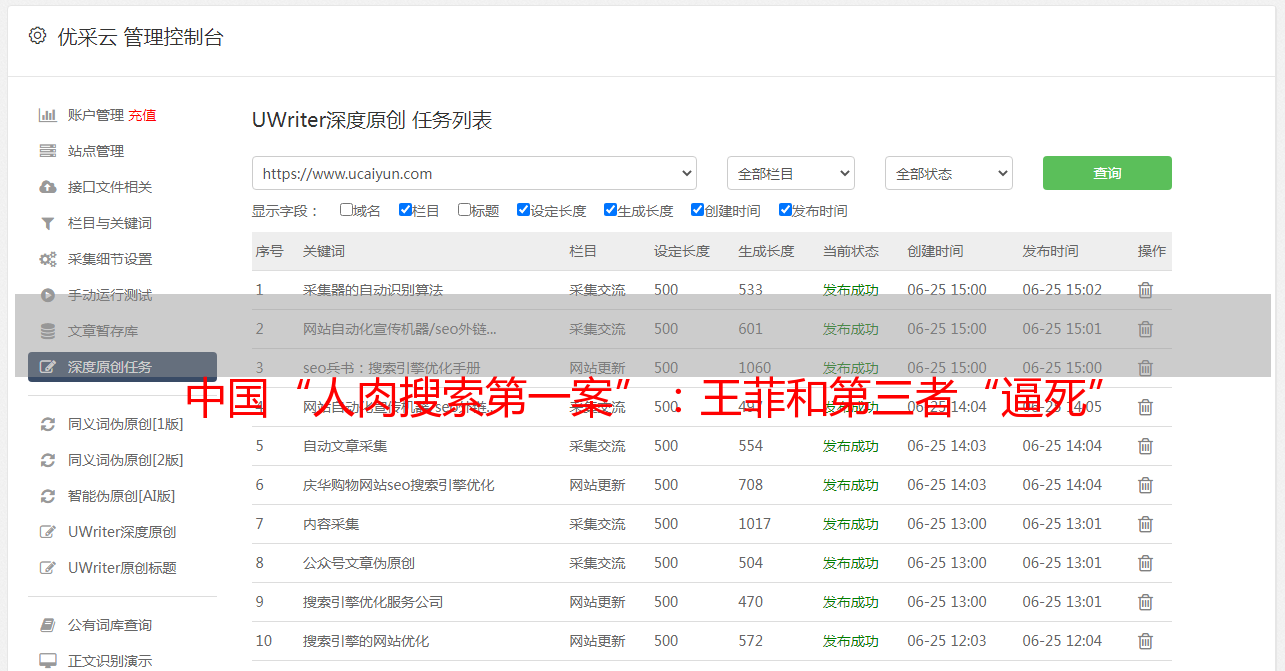The image size is (1285, 671).
Task: Click the 公有词库查询 book icon
Action: point(47,625)
